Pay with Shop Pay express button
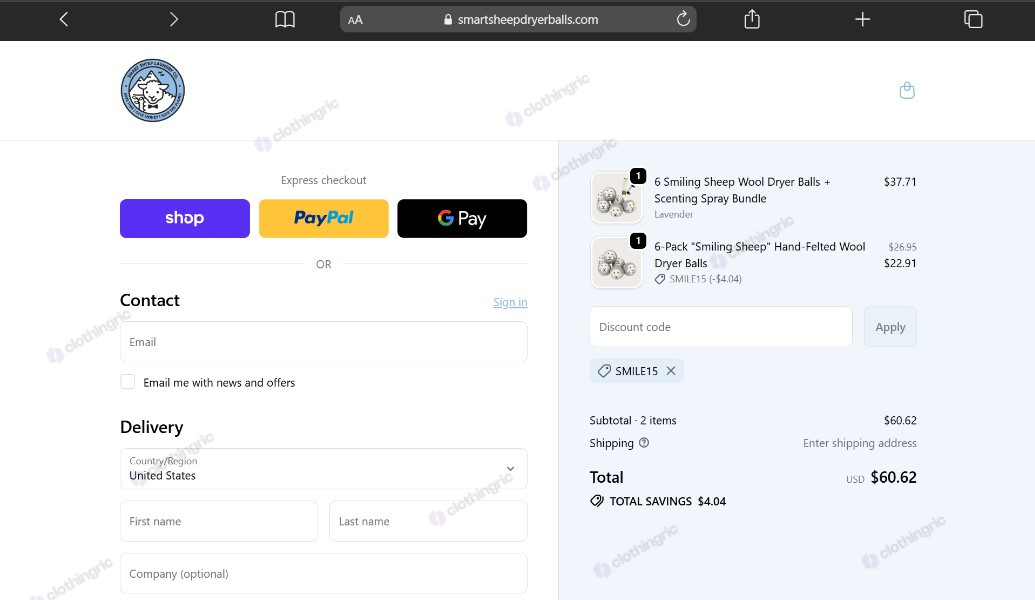Screen dimensions: 1035x600 tap(185, 218)
